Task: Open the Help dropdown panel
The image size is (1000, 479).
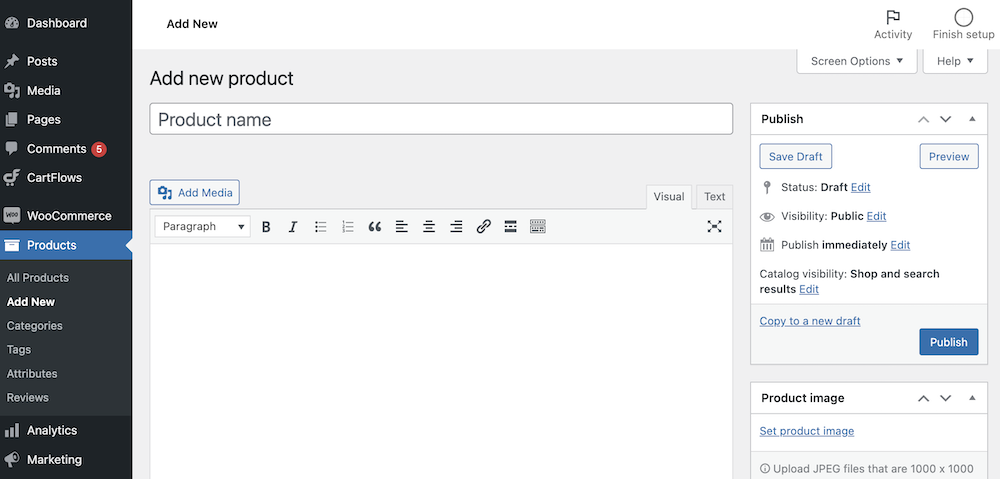Action: click(x=955, y=61)
